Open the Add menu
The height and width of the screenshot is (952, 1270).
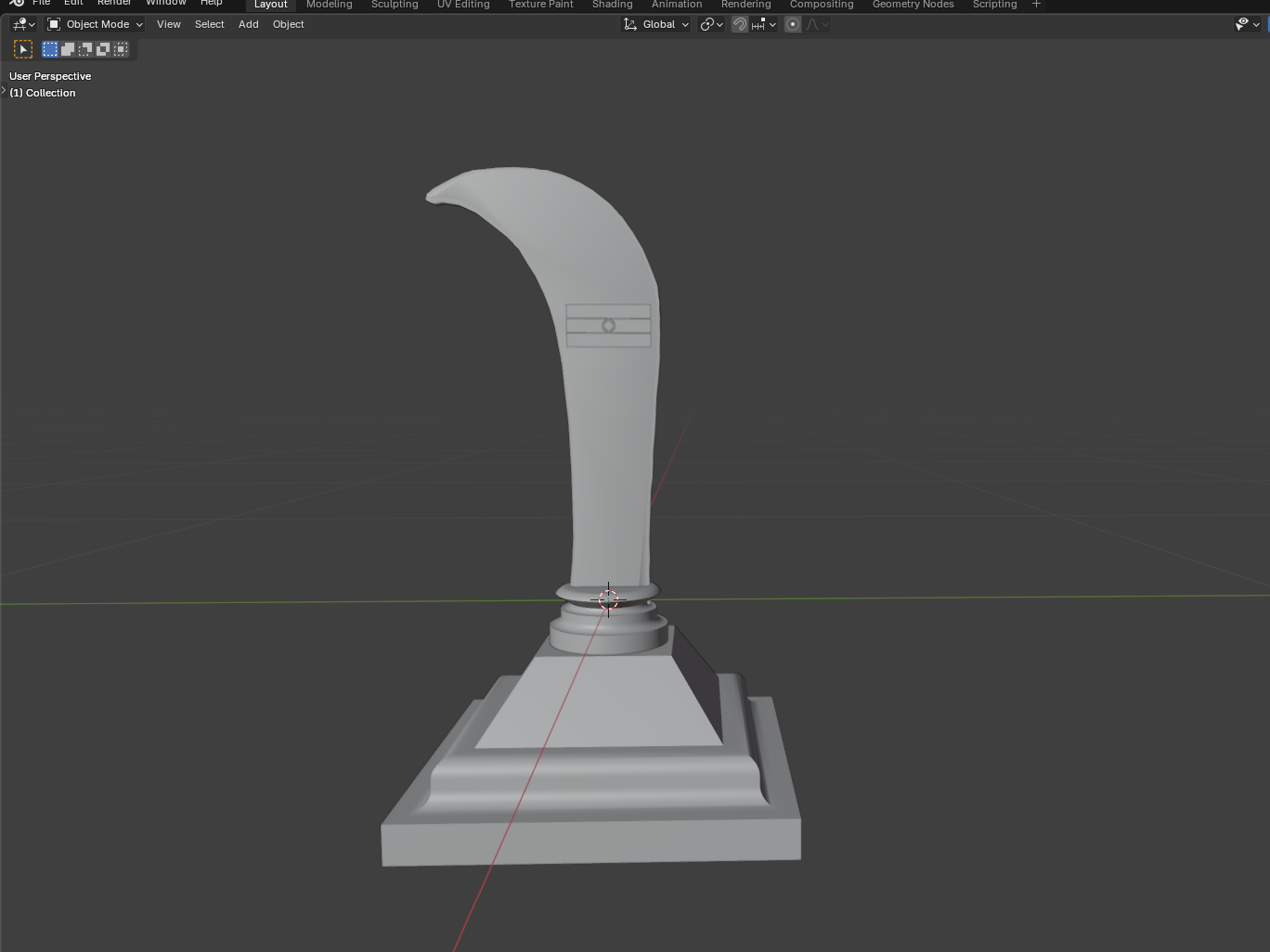[249, 24]
